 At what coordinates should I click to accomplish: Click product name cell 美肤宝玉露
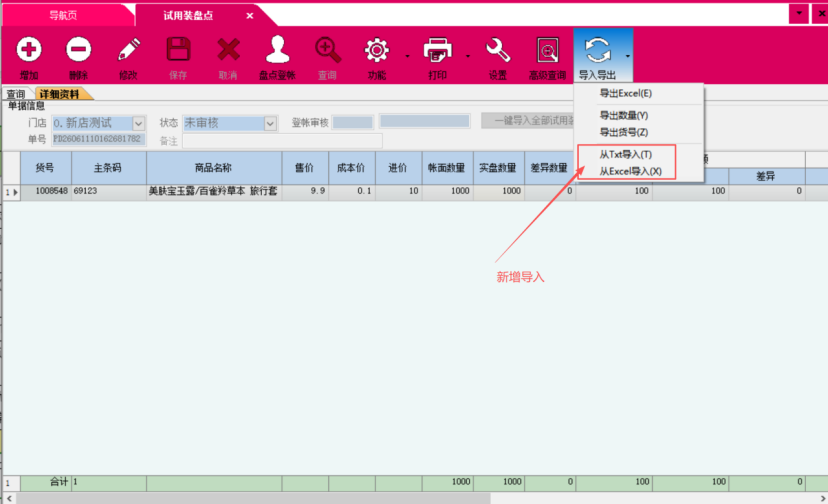point(214,191)
